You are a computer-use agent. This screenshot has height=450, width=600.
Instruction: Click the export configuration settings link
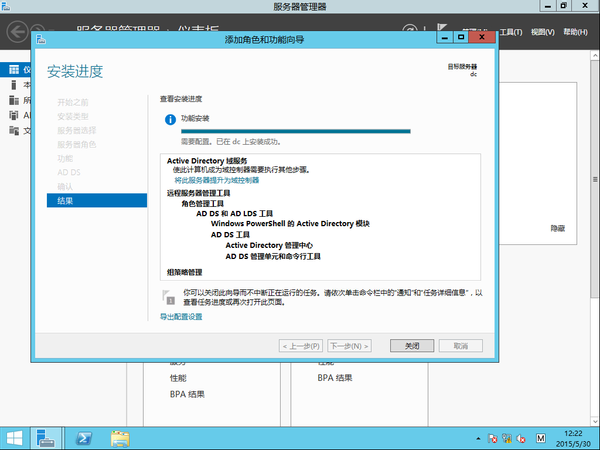click(x=181, y=316)
